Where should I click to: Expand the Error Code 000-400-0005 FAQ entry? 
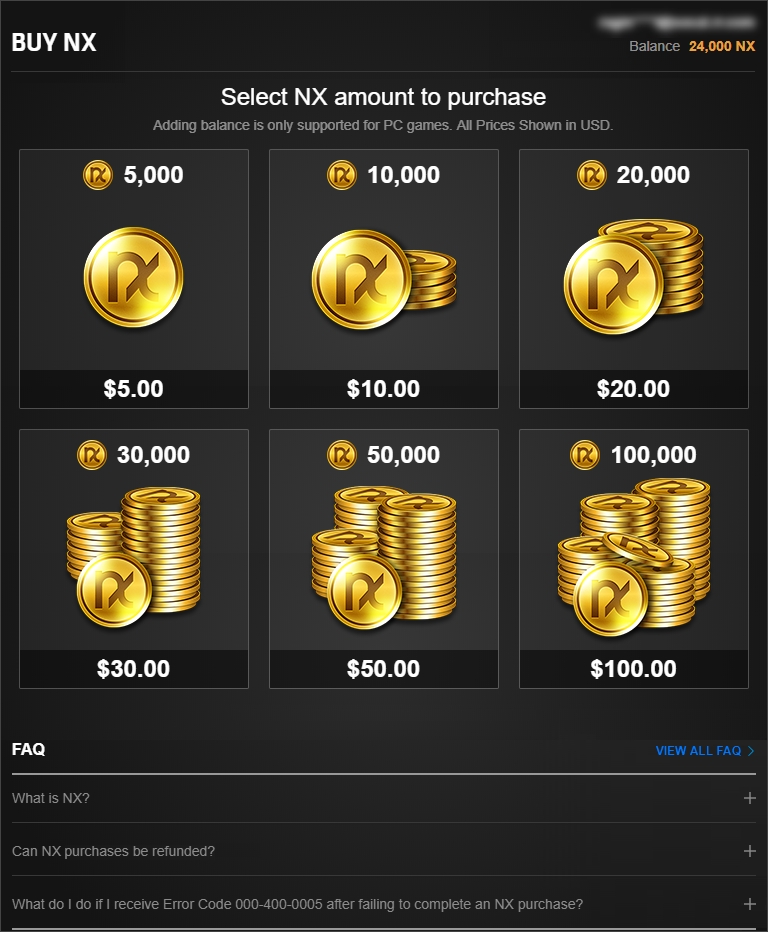click(x=384, y=903)
